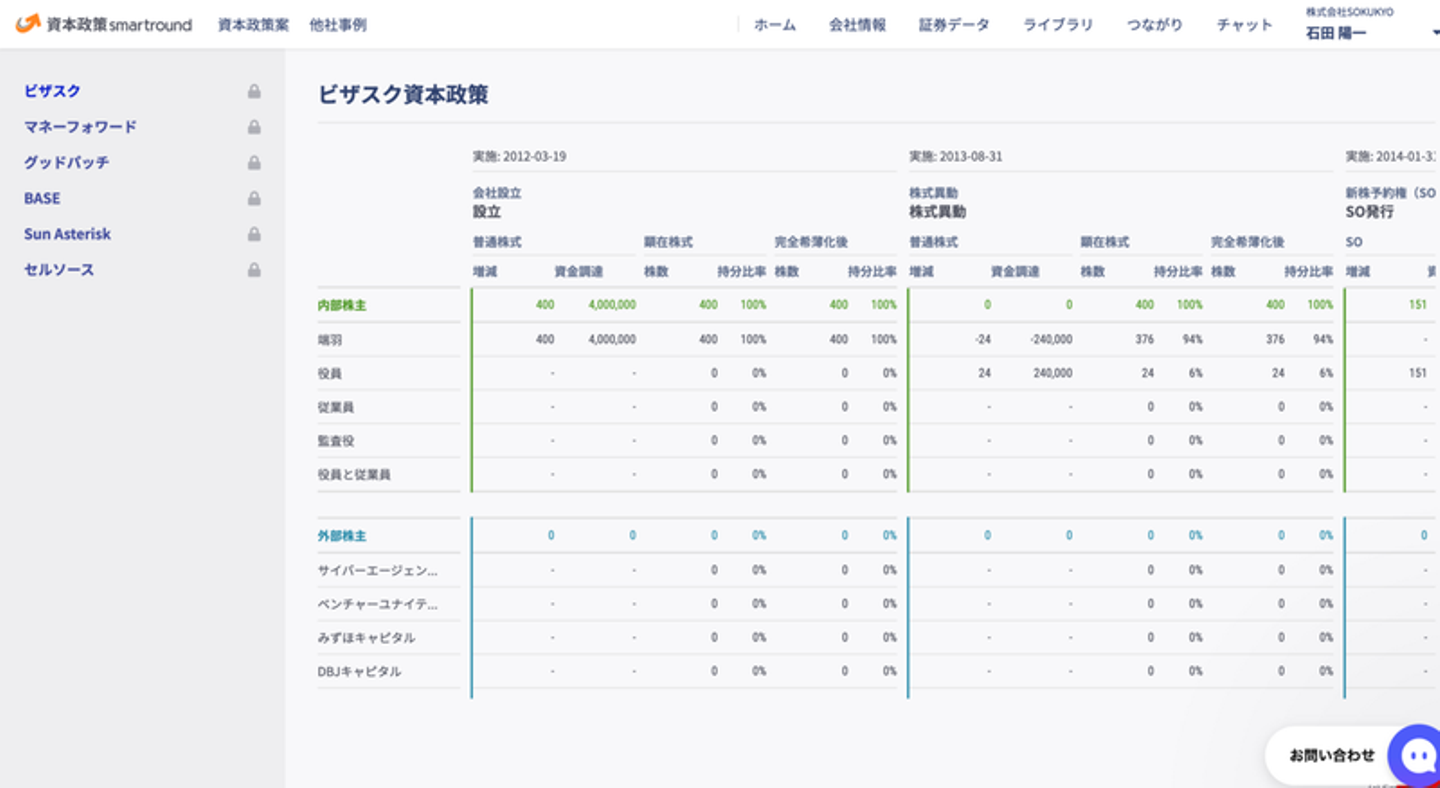Open the 他社事例 tab

(338, 25)
